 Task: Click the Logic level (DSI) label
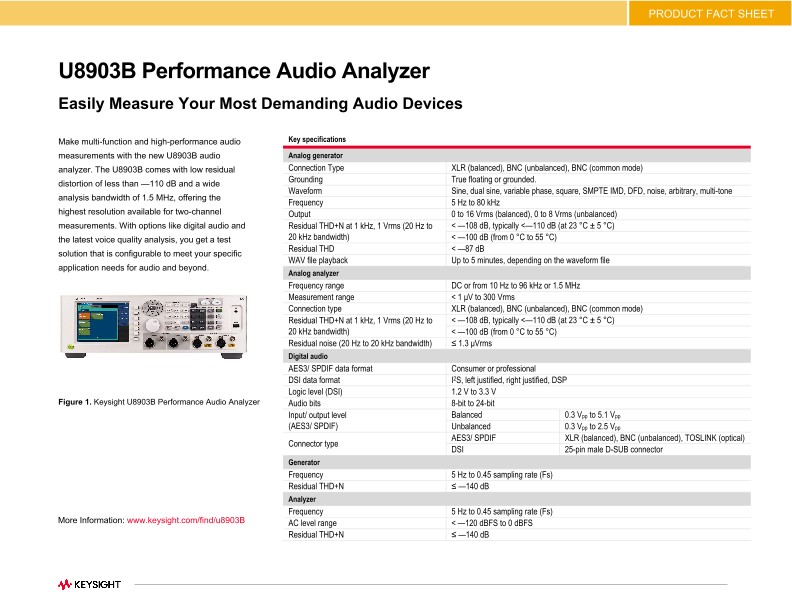[x=315, y=391]
